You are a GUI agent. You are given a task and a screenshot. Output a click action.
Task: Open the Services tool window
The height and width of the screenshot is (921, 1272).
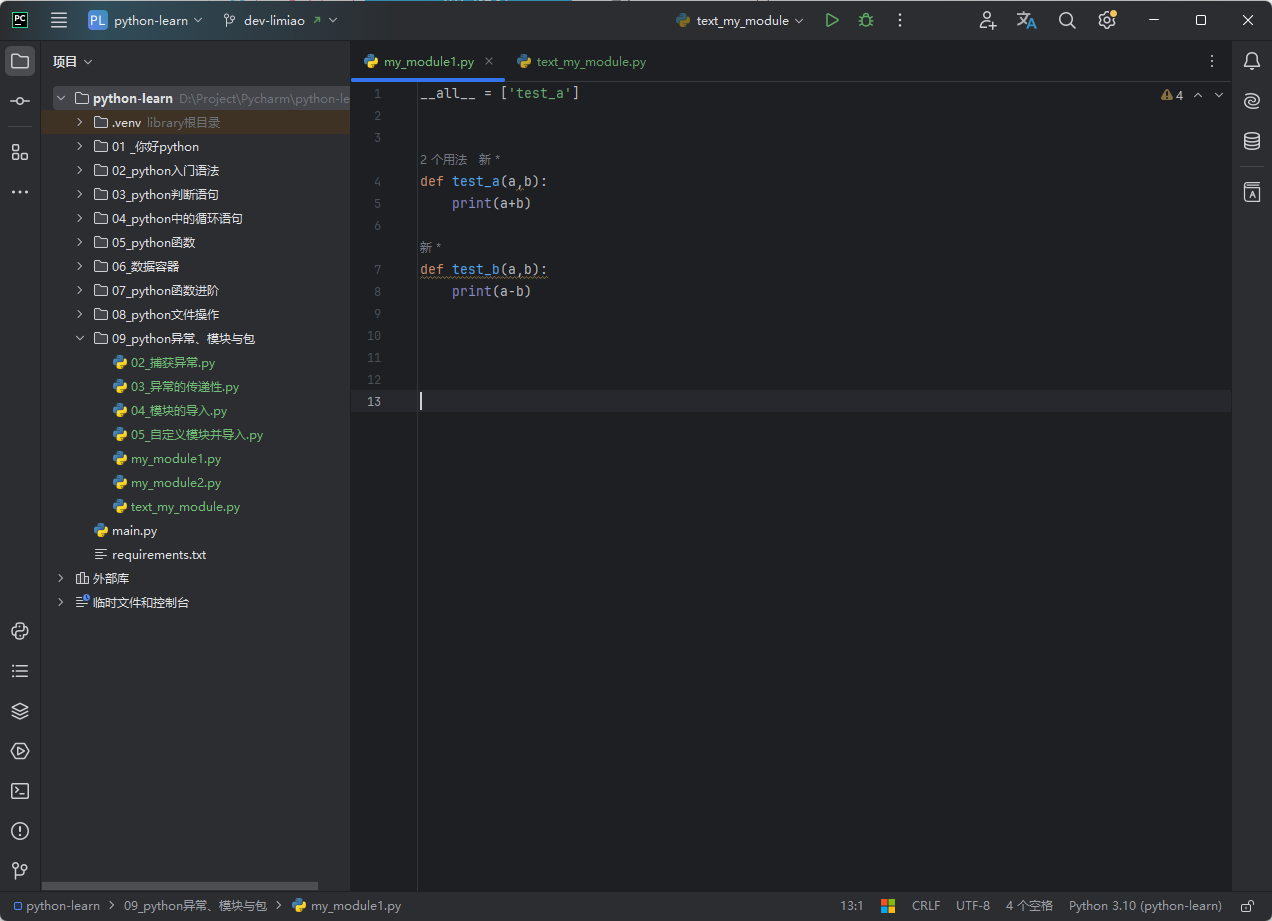point(20,751)
